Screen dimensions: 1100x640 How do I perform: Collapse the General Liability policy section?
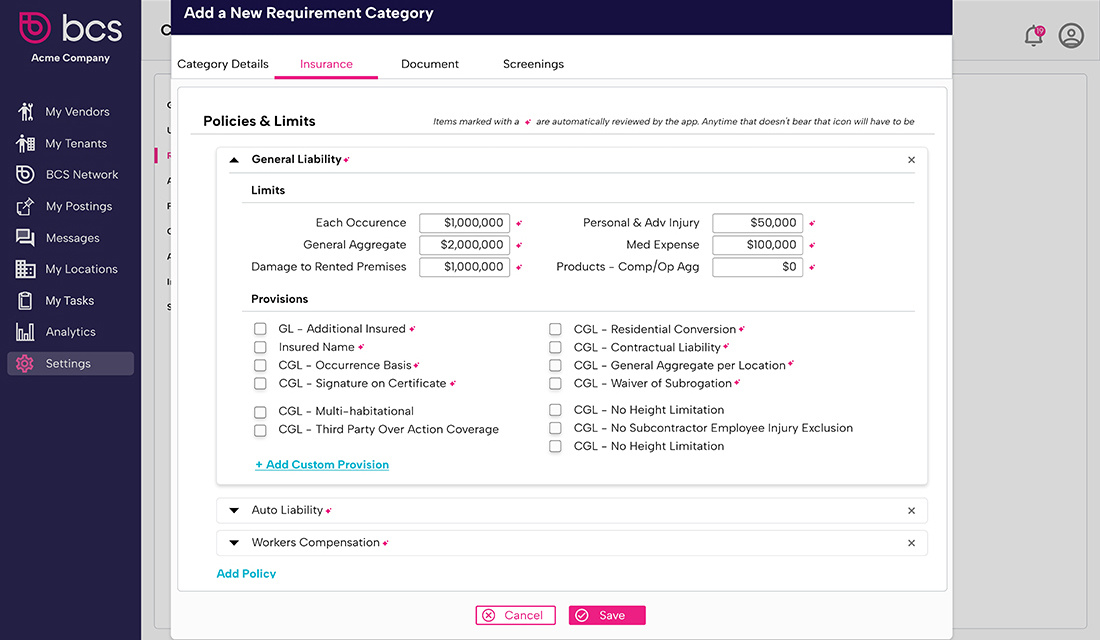233,159
